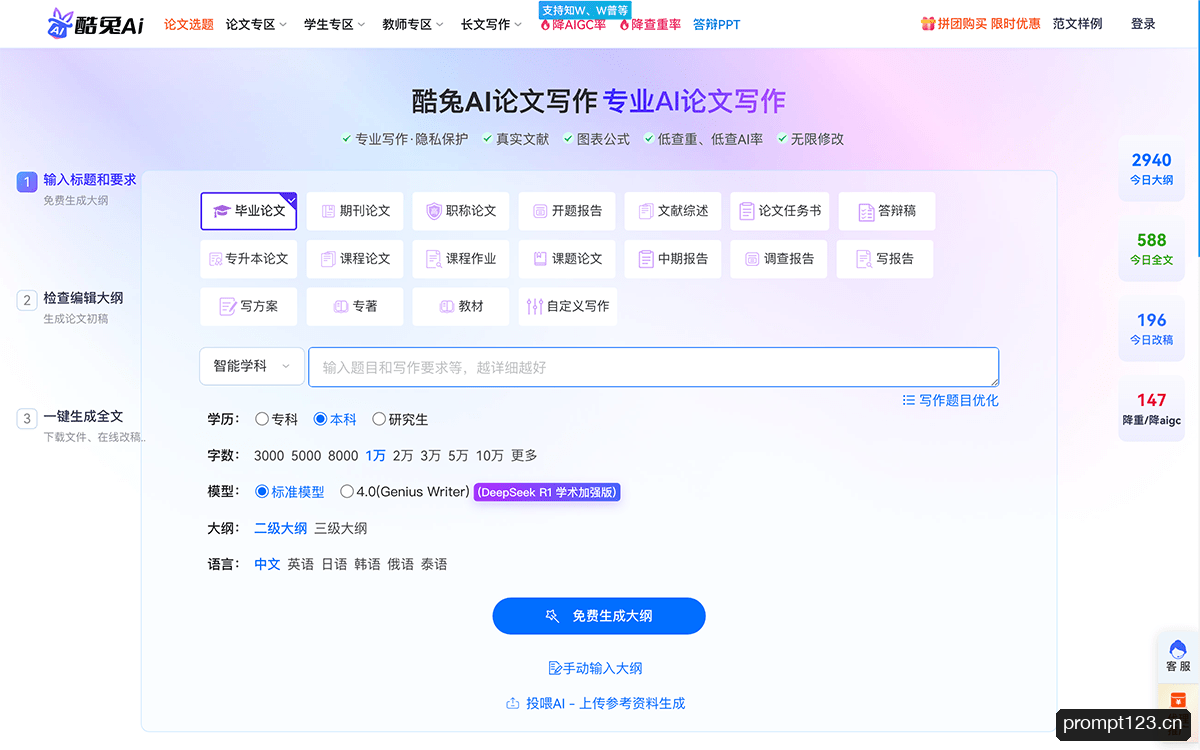Open the 范文样例 nav item

tap(1077, 23)
